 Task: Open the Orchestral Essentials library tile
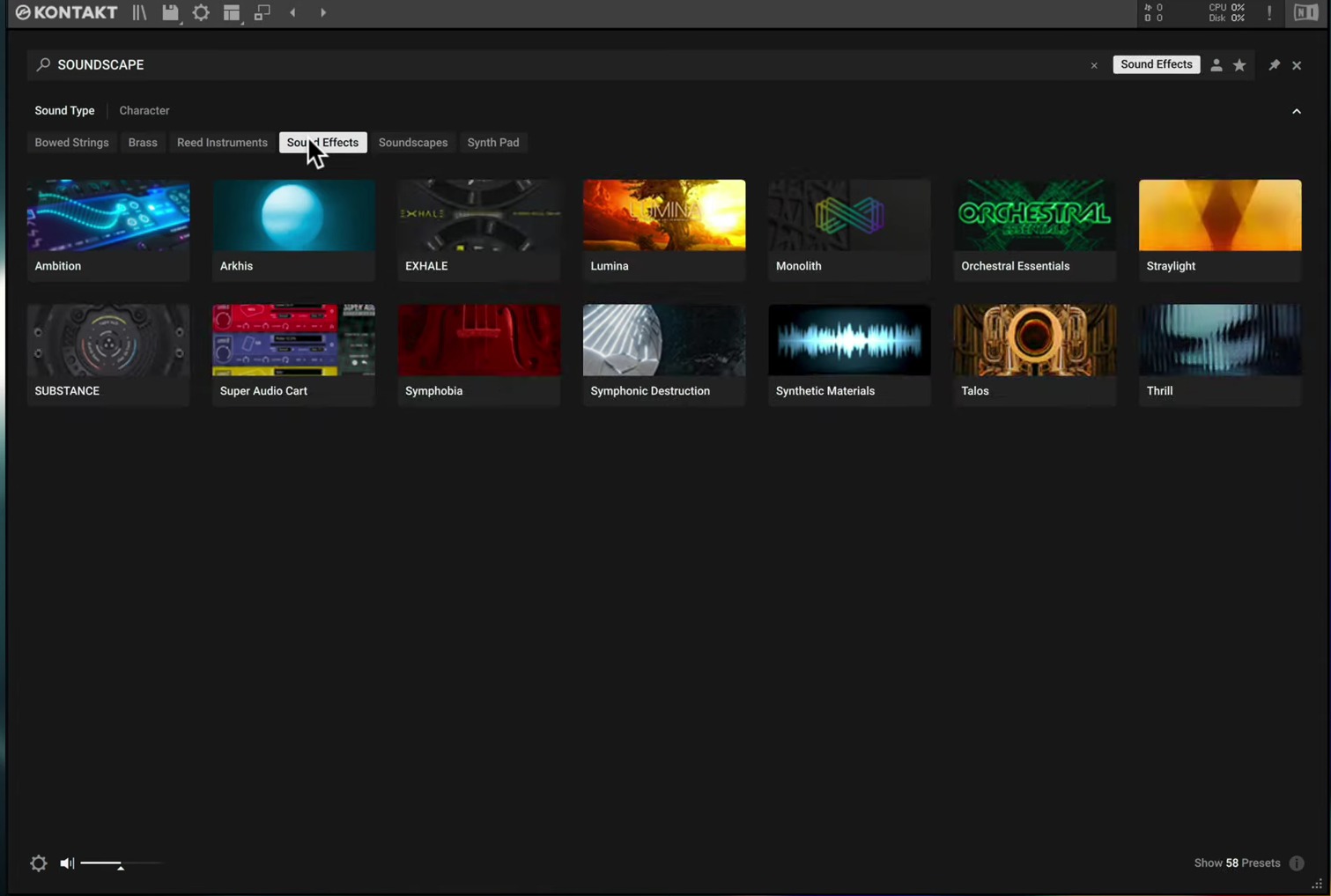pyautogui.click(x=1035, y=230)
